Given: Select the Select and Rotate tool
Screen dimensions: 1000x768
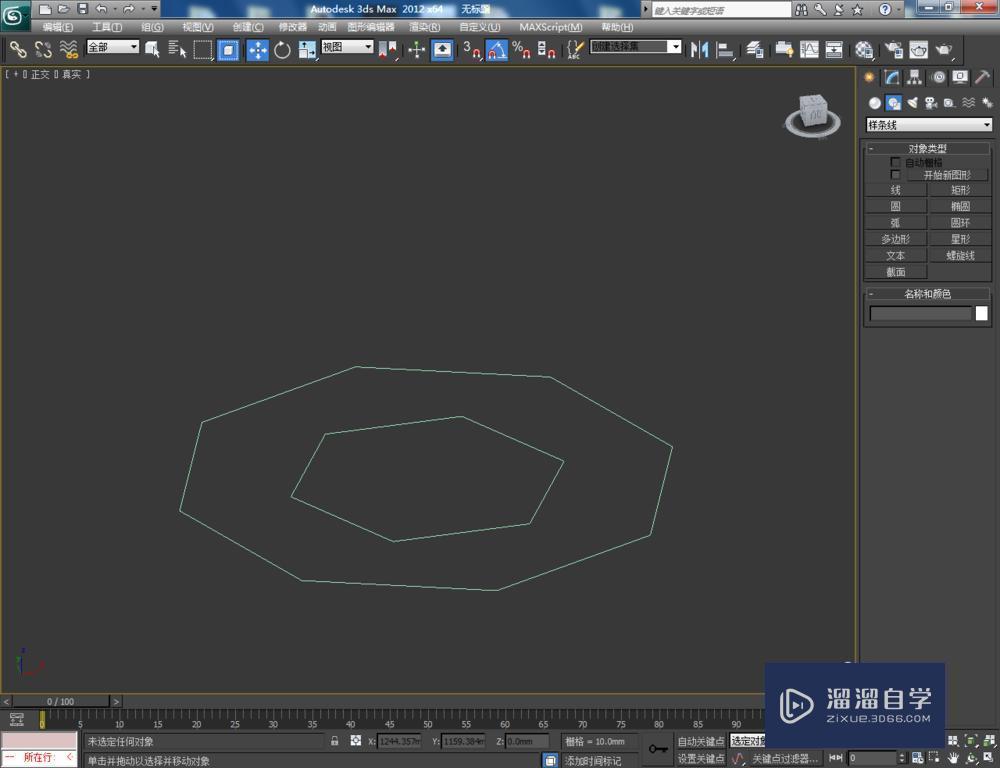Looking at the screenshot, I should tap(283, 50).
